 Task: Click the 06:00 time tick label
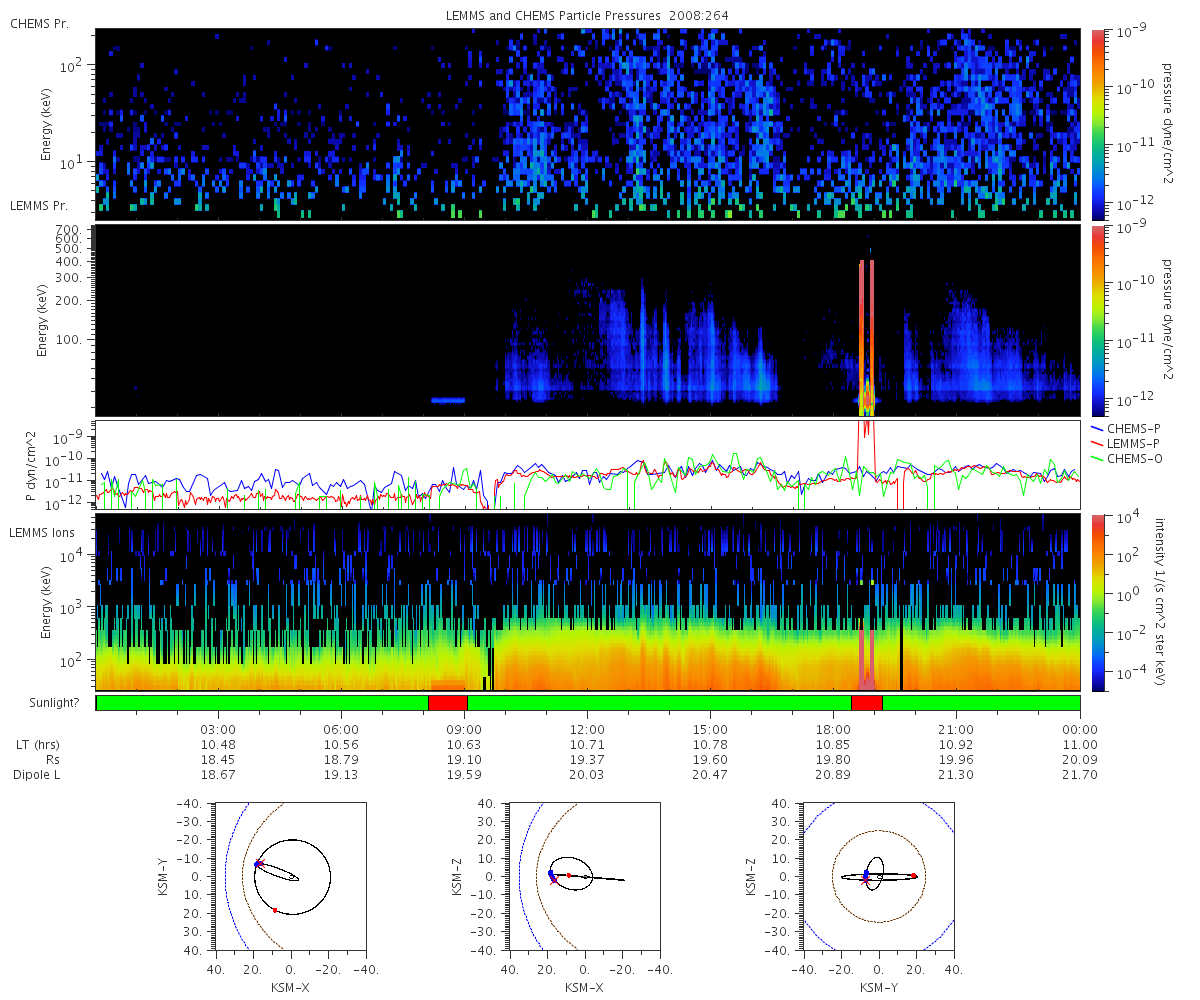point(341,730)
